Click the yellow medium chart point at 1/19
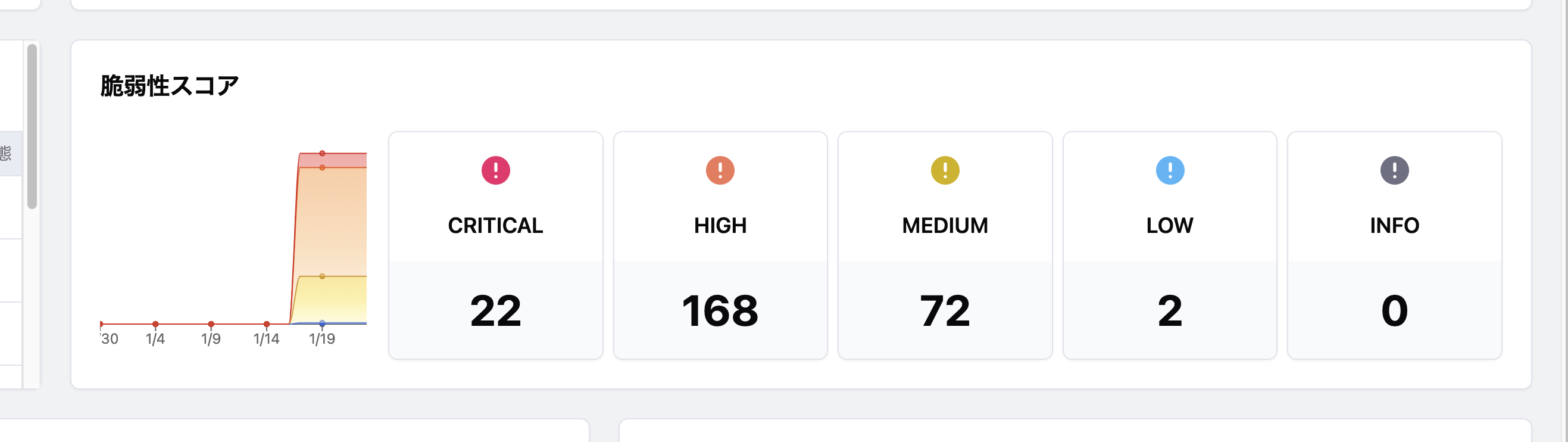Image resolution: width=1568 pixels, height=442 pixels. 322,276
